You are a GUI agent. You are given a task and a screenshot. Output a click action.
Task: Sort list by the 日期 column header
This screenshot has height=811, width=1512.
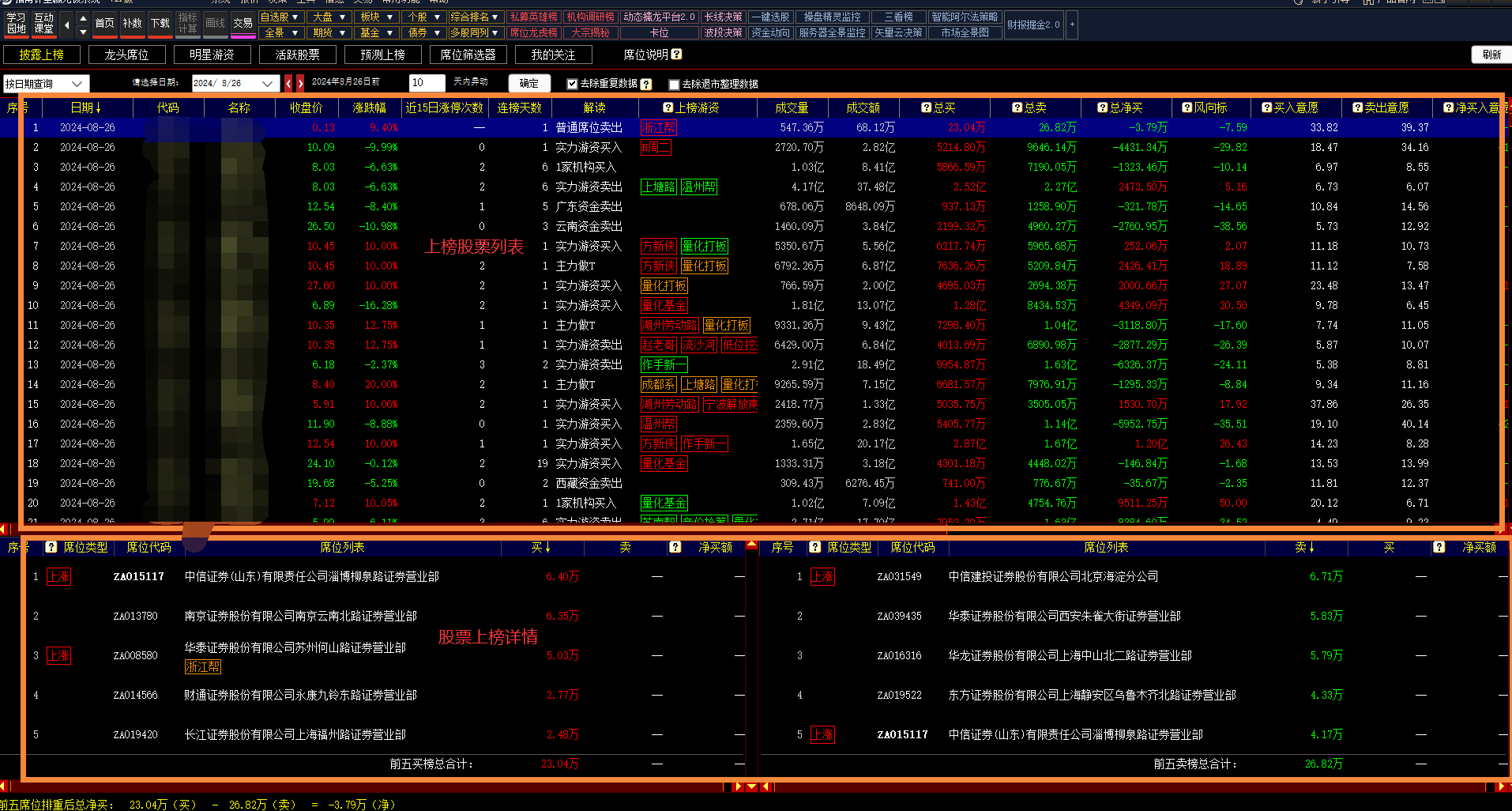pyautogui.click(x=85, y=108)
